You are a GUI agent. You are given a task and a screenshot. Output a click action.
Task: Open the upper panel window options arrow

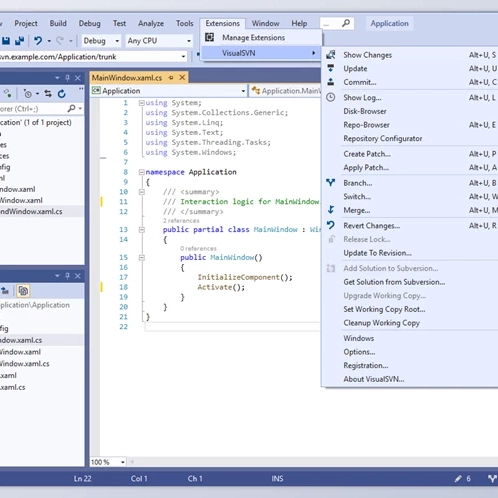click(x=57, y=78)
